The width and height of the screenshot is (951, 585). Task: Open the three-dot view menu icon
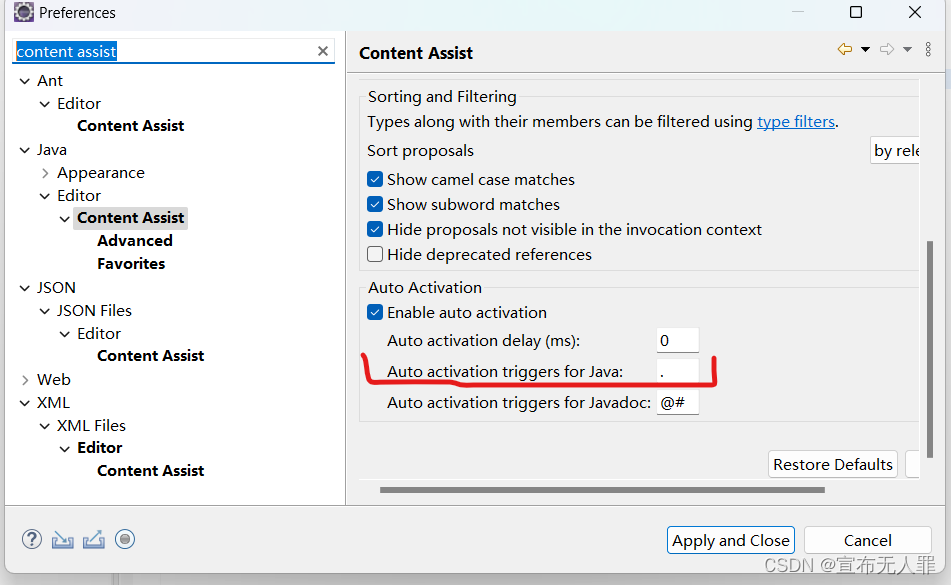coord(928,49)
